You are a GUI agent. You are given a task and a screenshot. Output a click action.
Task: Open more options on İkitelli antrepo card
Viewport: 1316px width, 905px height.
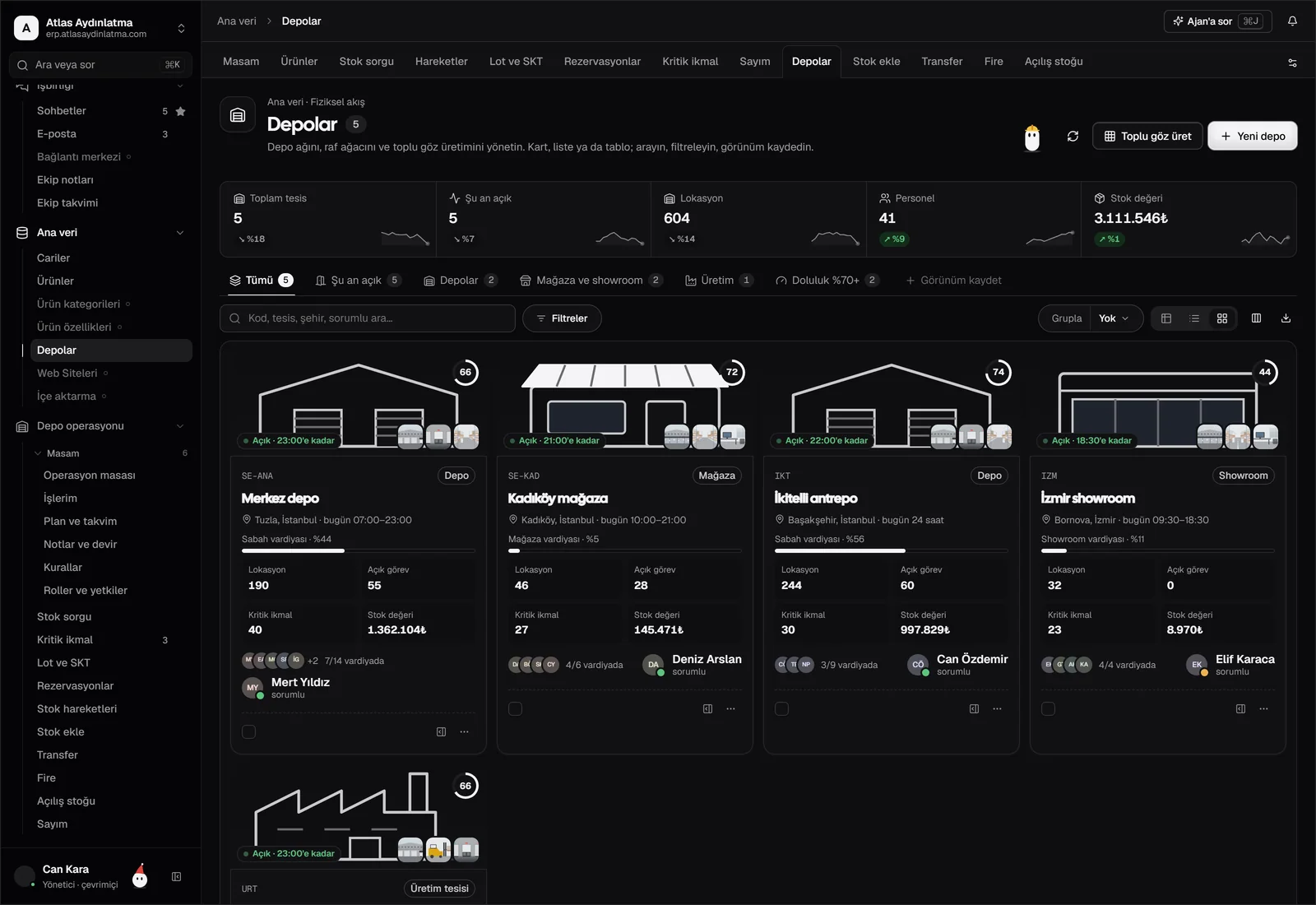(997, 708)
